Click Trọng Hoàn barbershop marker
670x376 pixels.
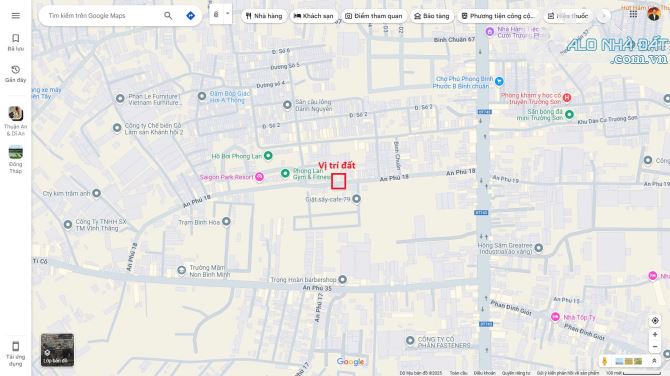342,279
